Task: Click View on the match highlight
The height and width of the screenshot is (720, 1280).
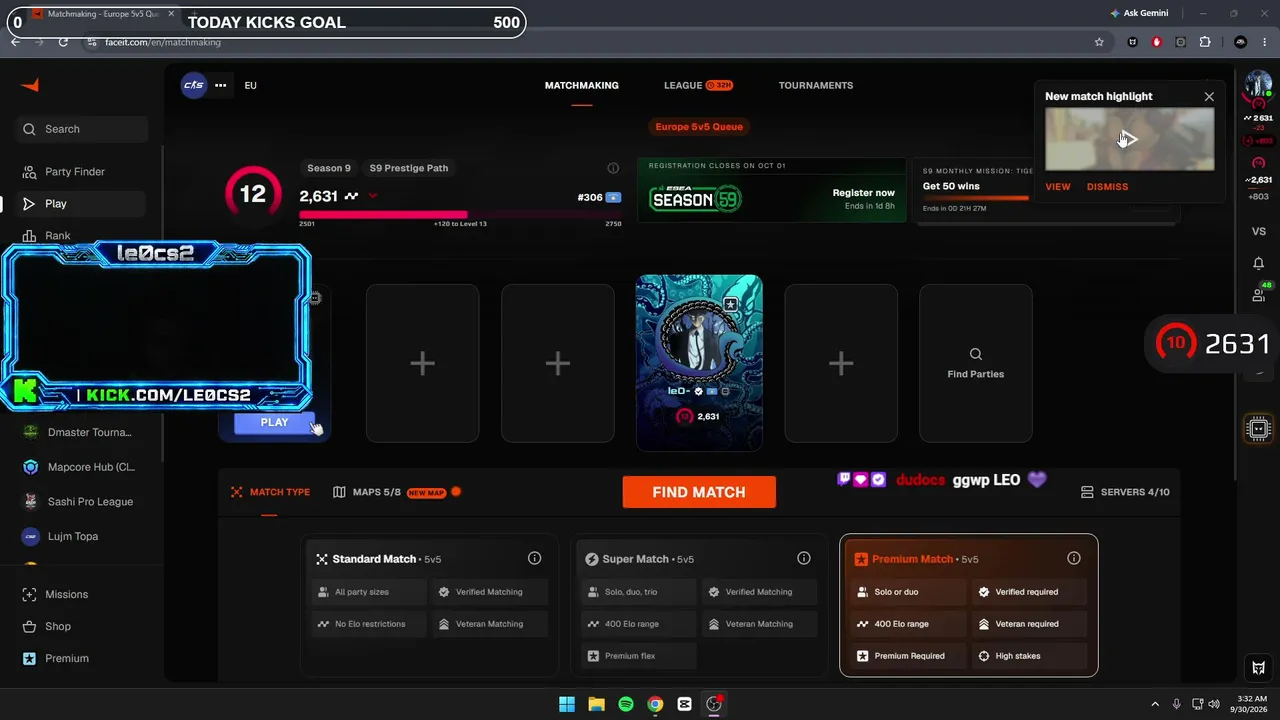Action: pyautogui.click(x=1058, y=187)
